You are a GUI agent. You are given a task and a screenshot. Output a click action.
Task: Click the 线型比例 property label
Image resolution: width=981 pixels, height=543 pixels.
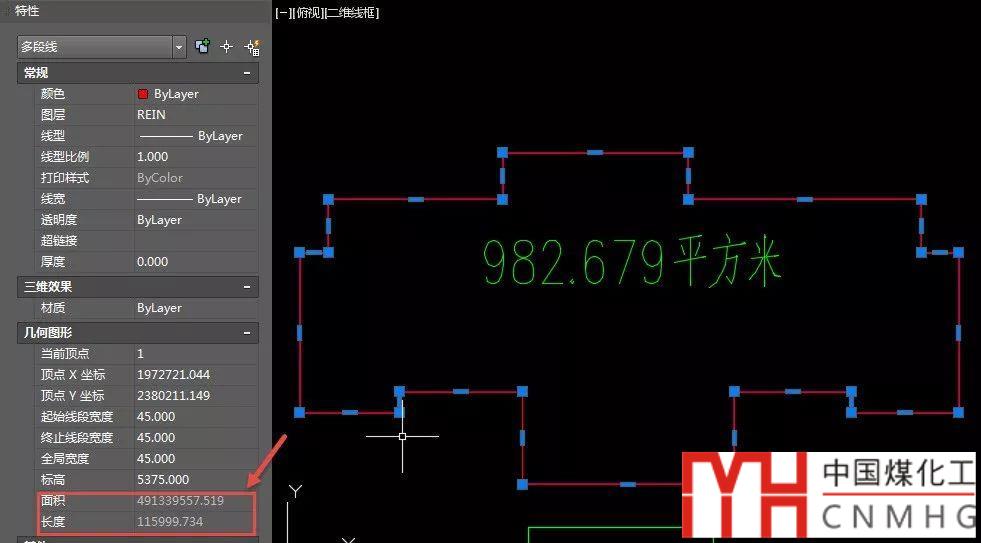pos(65,157)
